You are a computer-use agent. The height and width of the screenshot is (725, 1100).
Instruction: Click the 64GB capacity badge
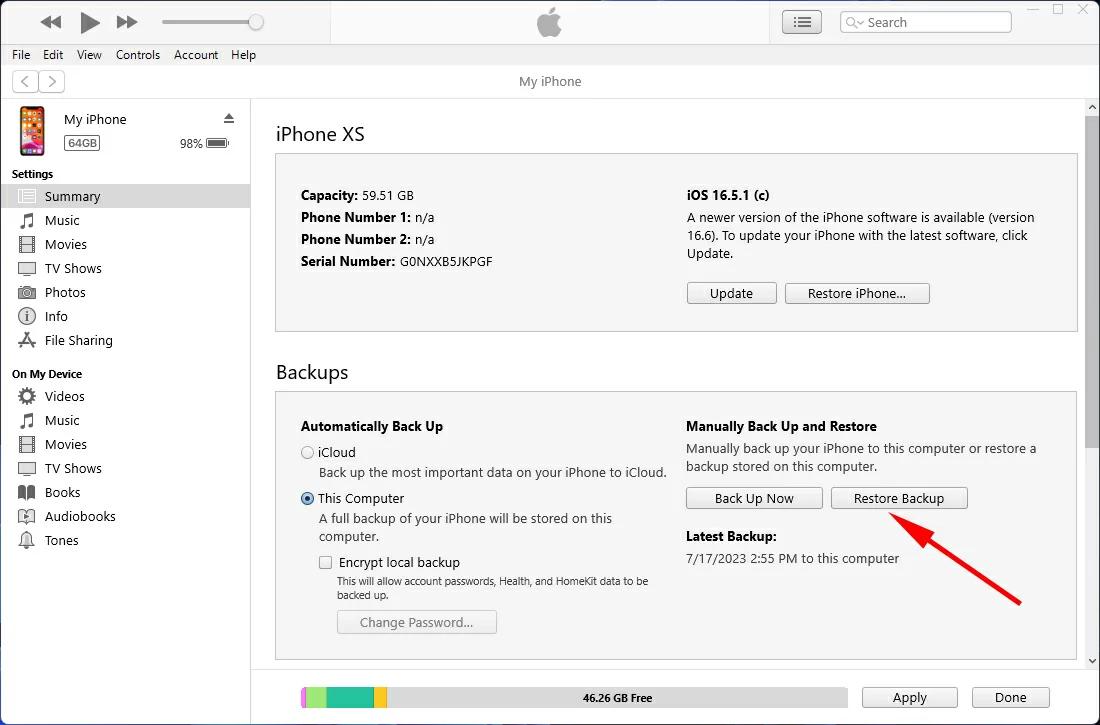(x=82, y=143)
